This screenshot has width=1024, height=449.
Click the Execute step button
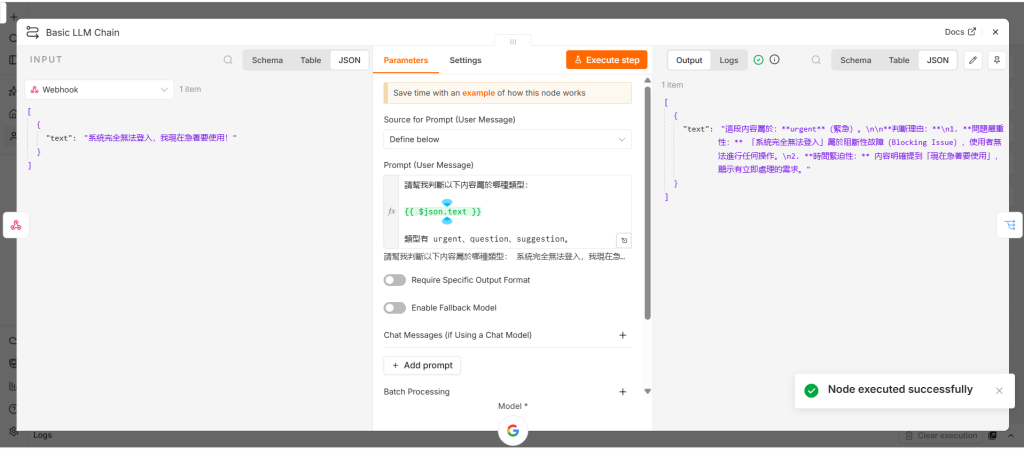[607, 60]
